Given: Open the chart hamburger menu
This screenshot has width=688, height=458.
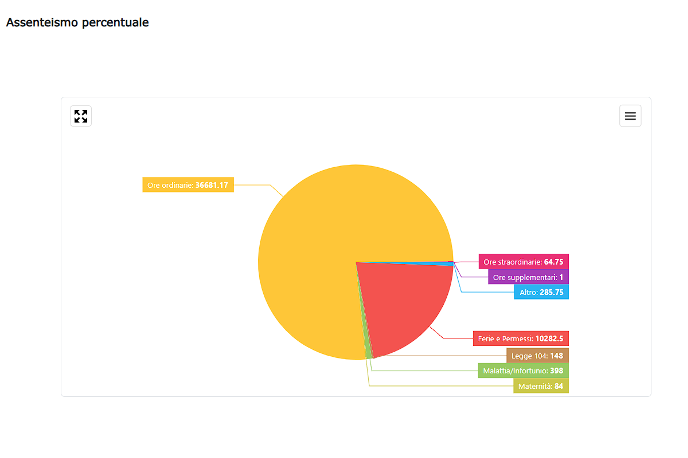Looking at the screenshot, I should click(x=630, y=116).
